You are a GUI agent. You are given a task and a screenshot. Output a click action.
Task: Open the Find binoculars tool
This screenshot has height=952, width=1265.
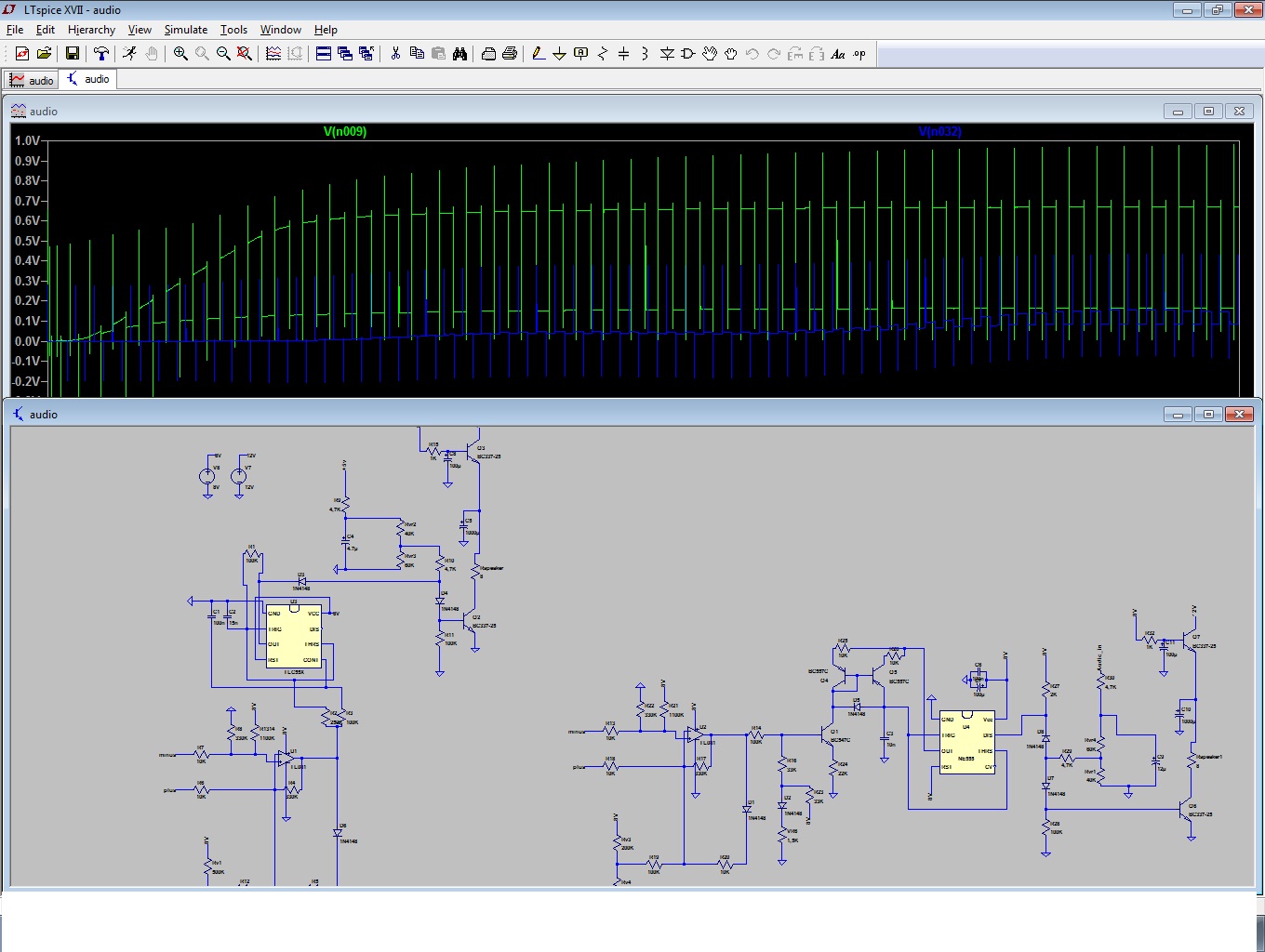pyautogui.click(x=459, y=54)
